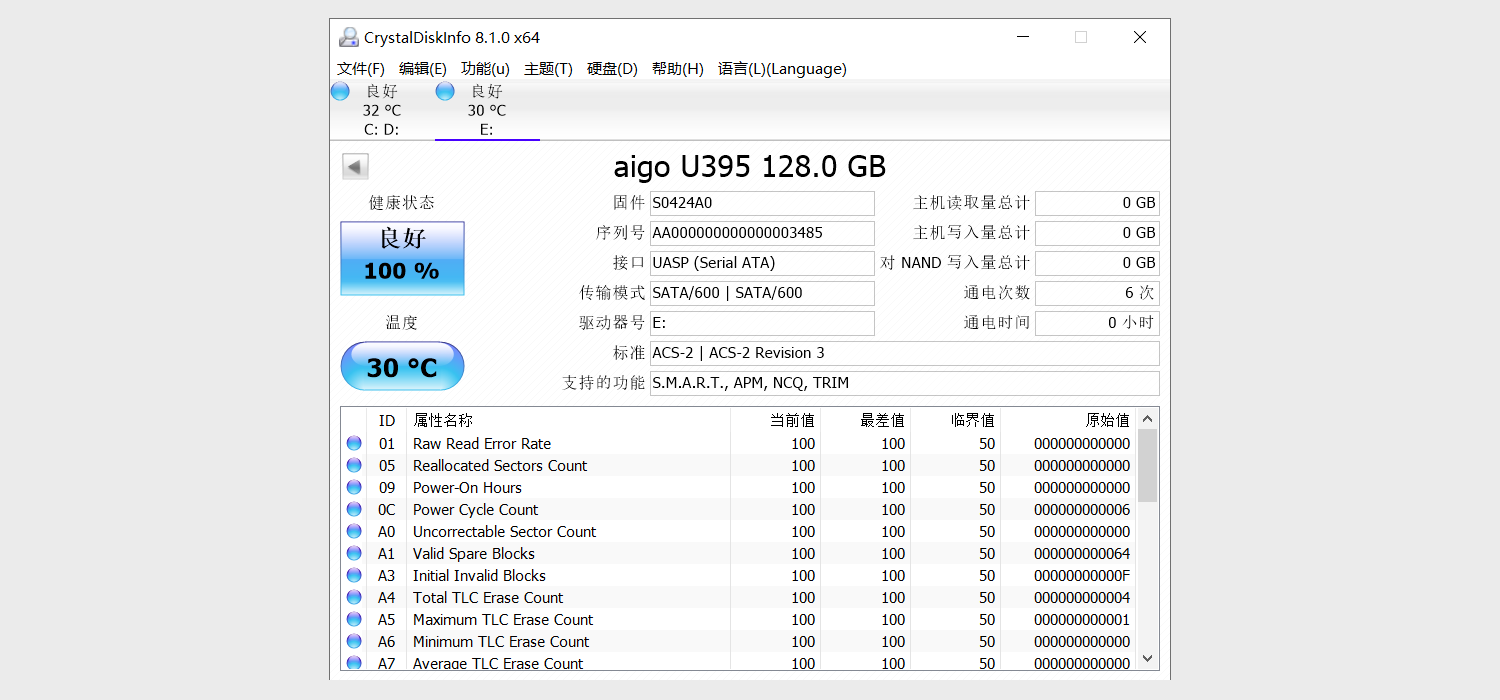Click the blue status orb for E: disk
1500x700 pixels.
click(445, 91)
